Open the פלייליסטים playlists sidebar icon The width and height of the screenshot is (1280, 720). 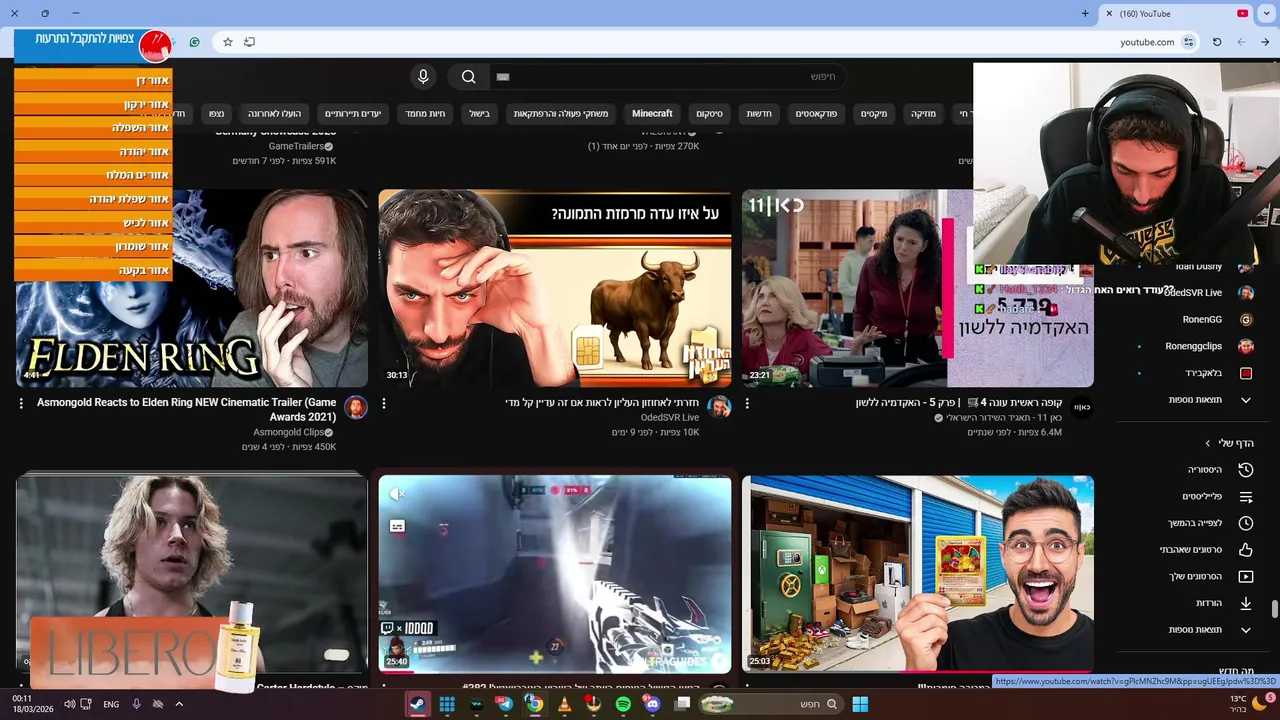coord(1246,497)
